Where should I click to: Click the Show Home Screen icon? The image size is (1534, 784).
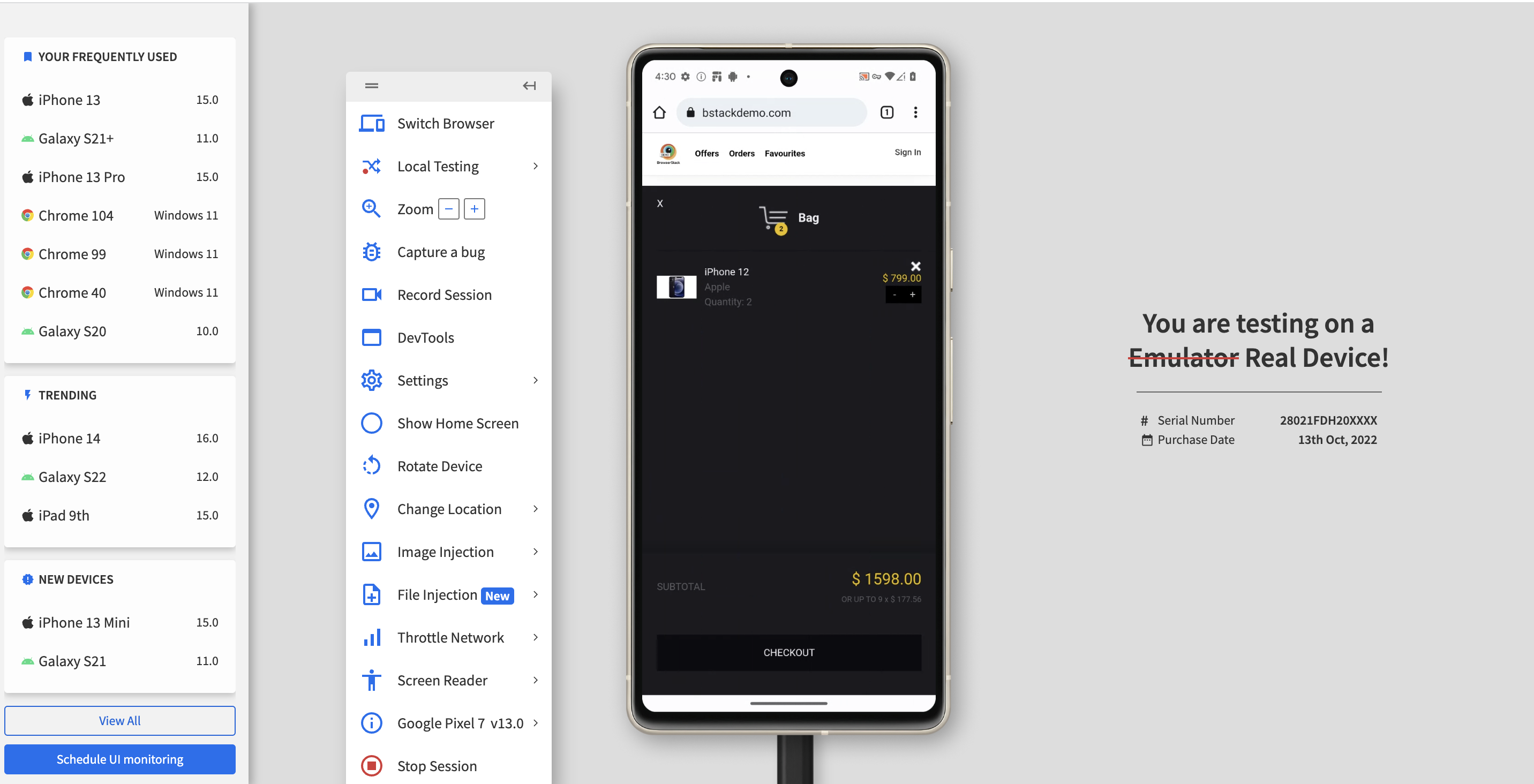click(x=370, y=423)
